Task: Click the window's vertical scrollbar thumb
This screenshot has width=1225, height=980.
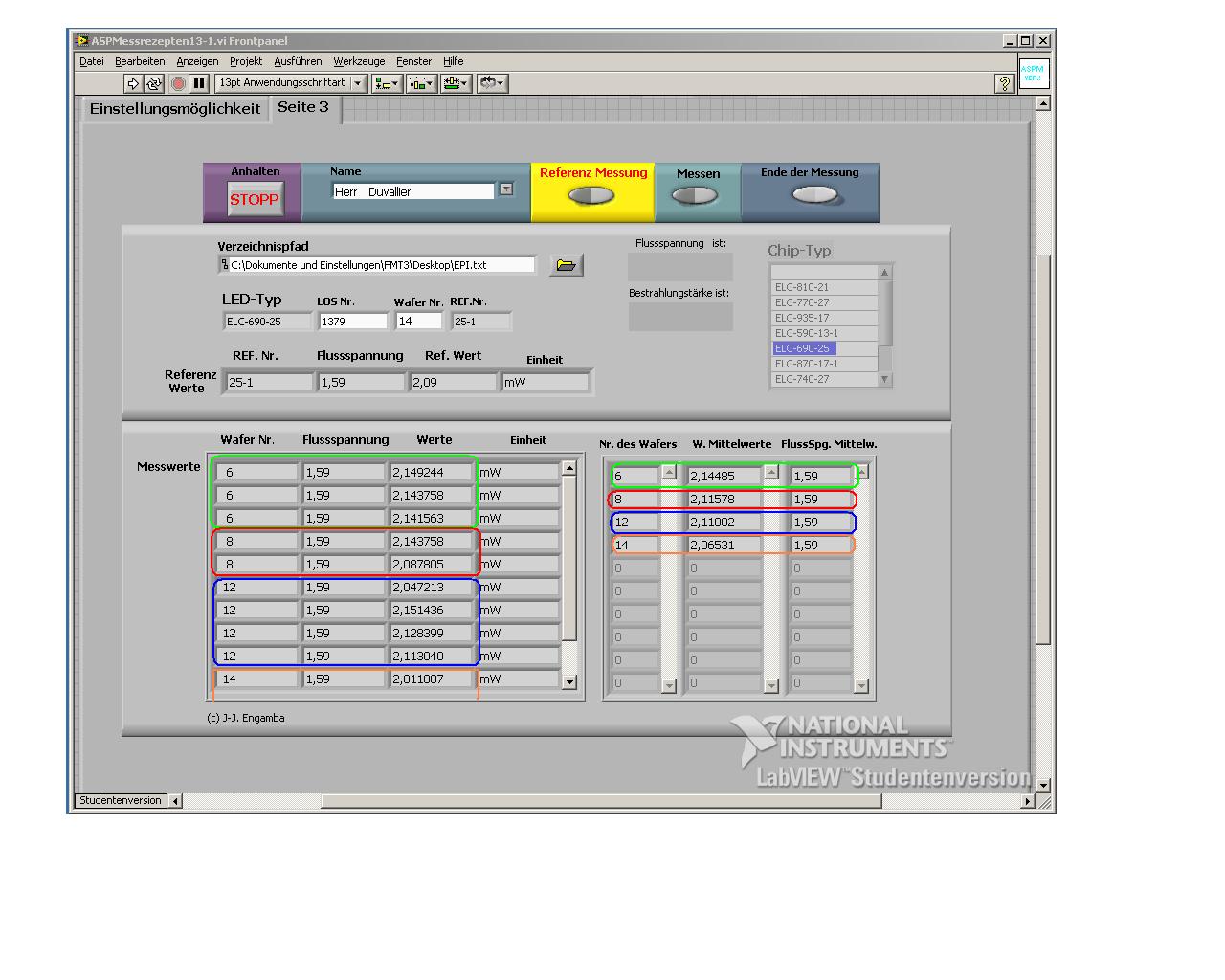Action: point(1043,450)
